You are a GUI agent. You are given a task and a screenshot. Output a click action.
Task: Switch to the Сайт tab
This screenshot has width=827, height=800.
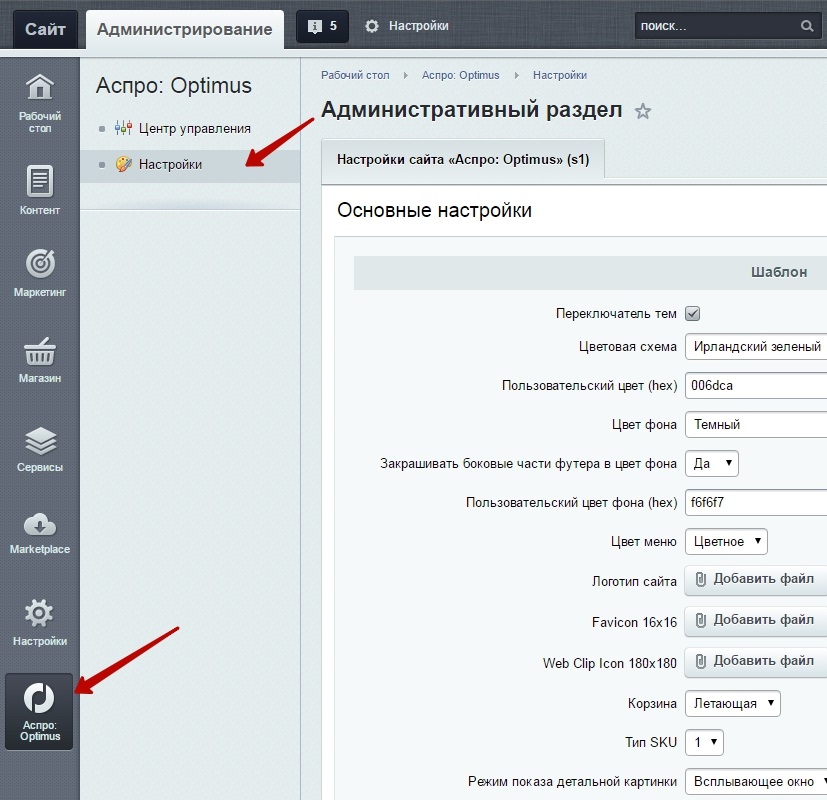point(45,29)
